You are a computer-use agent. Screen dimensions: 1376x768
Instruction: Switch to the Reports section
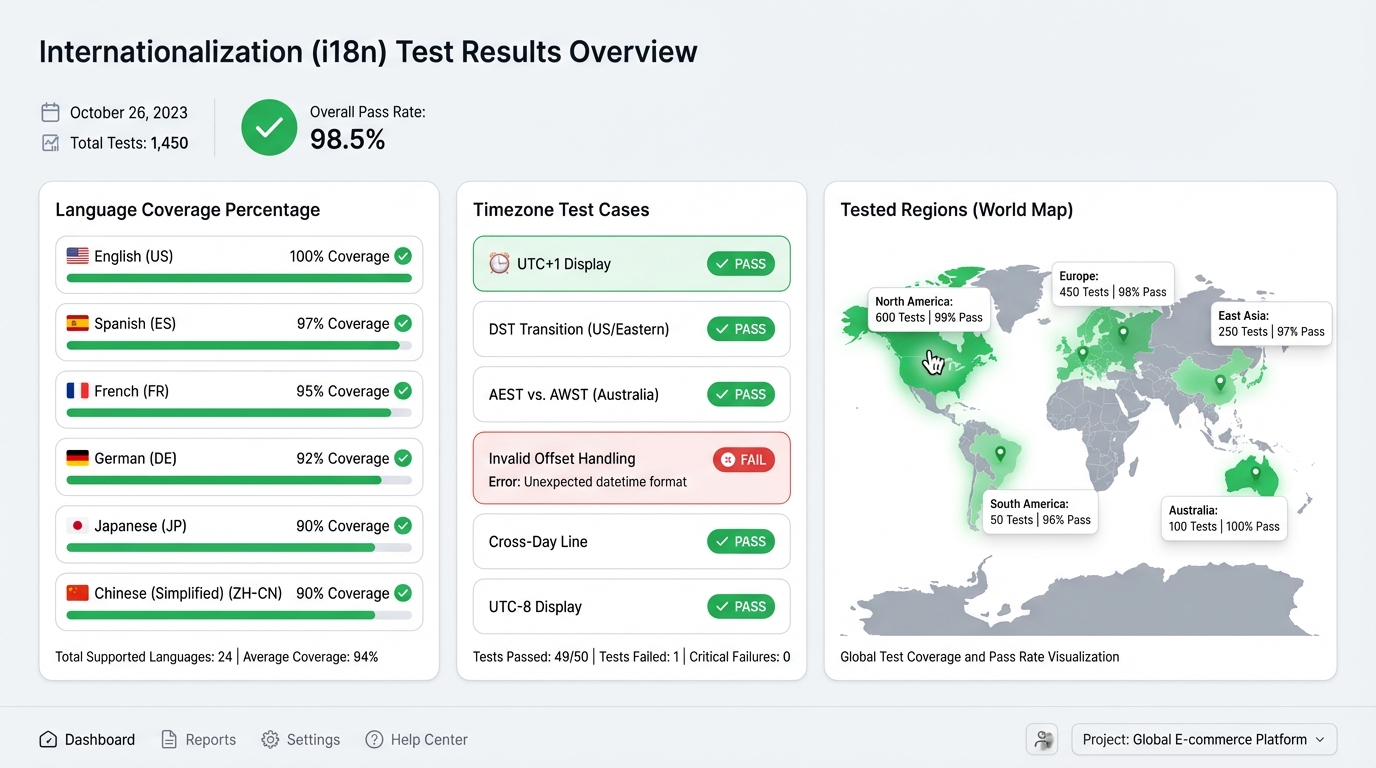[x=210, y=739]
